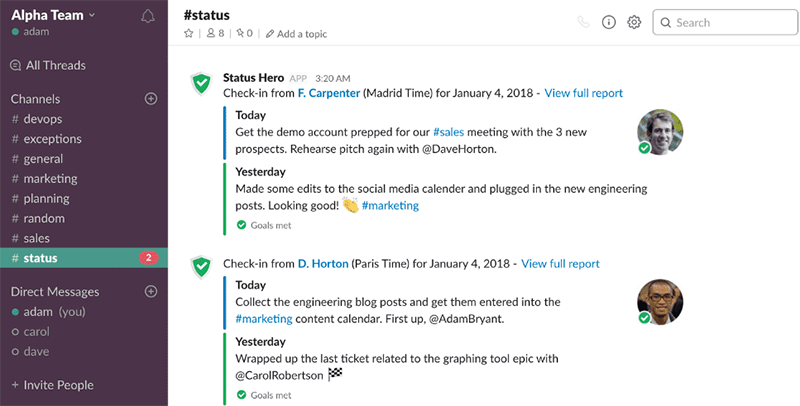Click the Direct Messages section header

[55, 292]
